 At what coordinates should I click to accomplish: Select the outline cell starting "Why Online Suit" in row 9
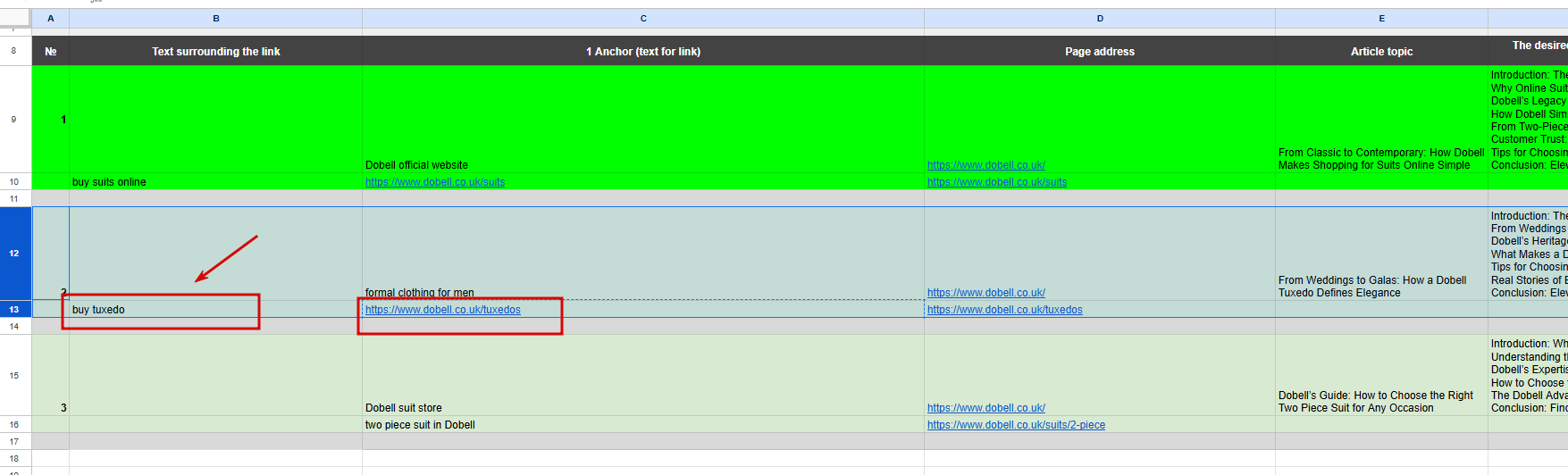tap(1528, 119)
